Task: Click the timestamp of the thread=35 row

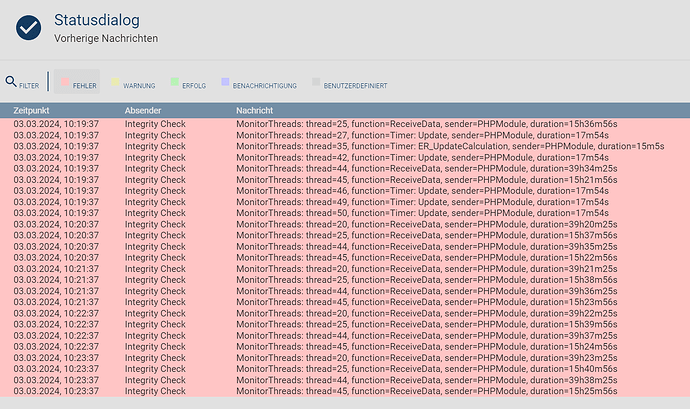Action: point(56,146)
